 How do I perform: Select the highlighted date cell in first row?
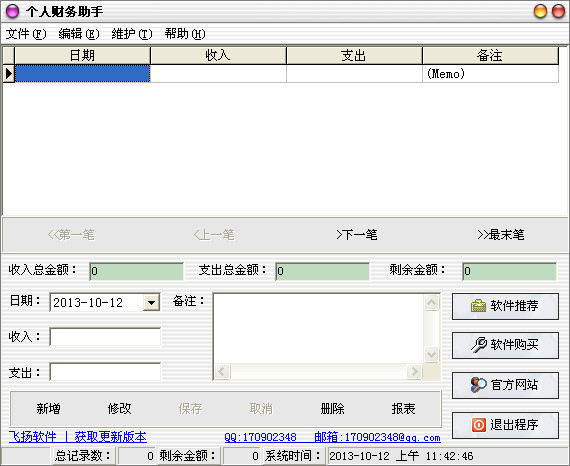click(82, 73)
